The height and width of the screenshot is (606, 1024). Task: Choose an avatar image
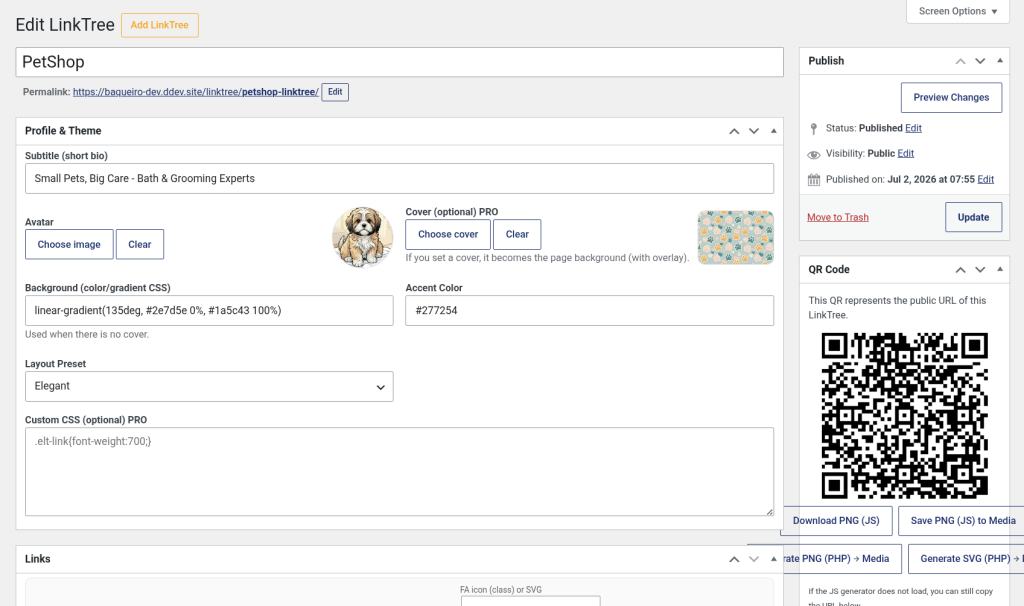pyautogui.click(x=69, y=244)
